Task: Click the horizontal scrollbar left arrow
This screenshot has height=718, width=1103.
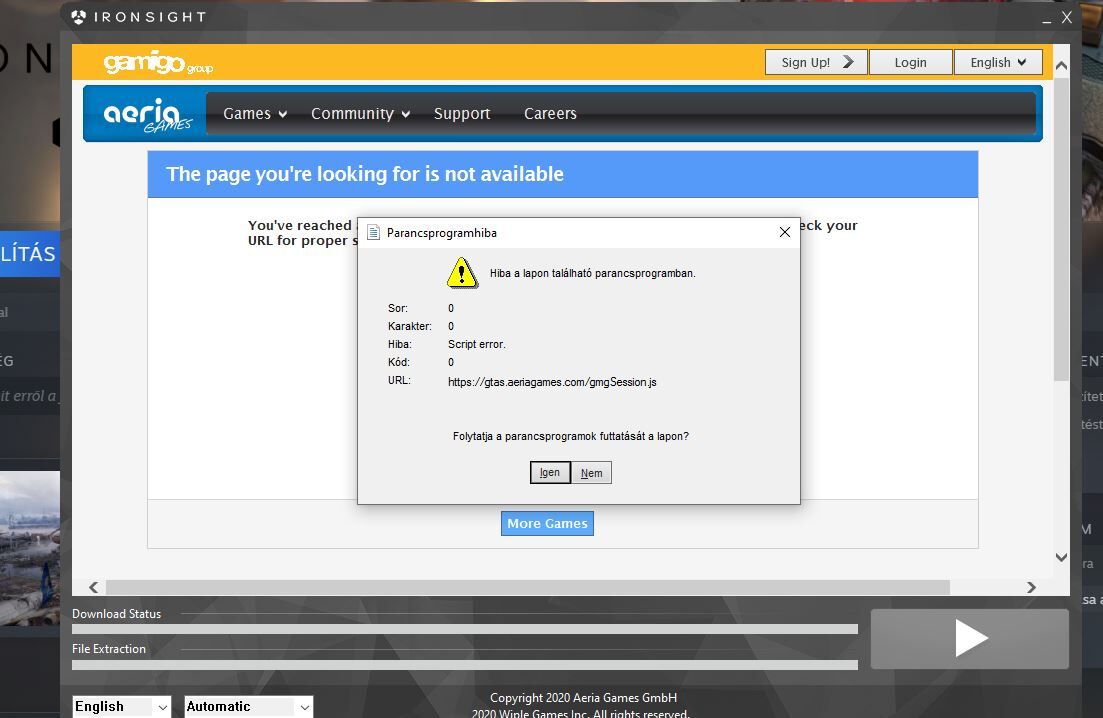Action: click(94, 587)
